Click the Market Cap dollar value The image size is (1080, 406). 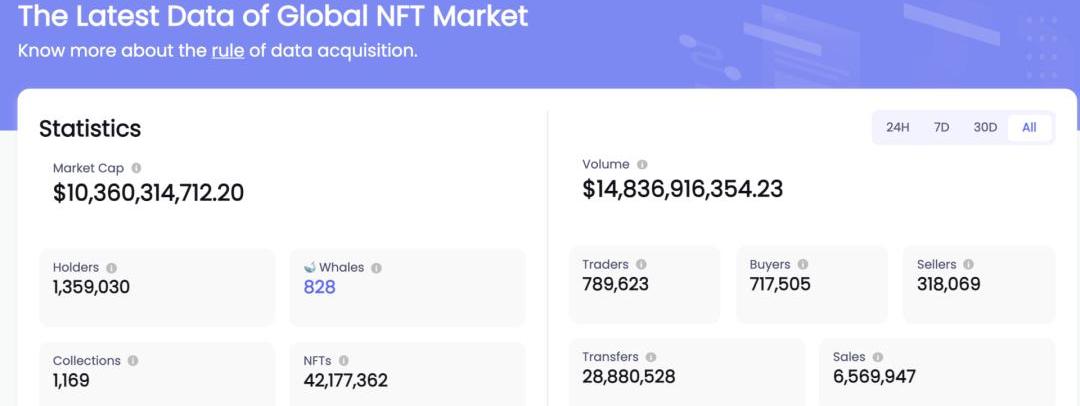(148, 193)
